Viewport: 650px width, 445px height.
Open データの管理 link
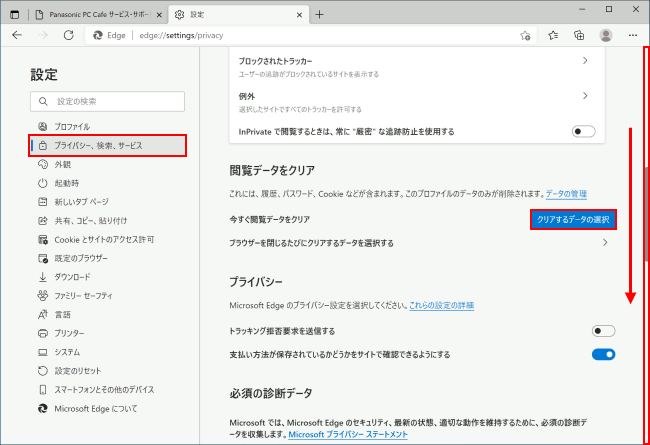[x=566, y=194]
